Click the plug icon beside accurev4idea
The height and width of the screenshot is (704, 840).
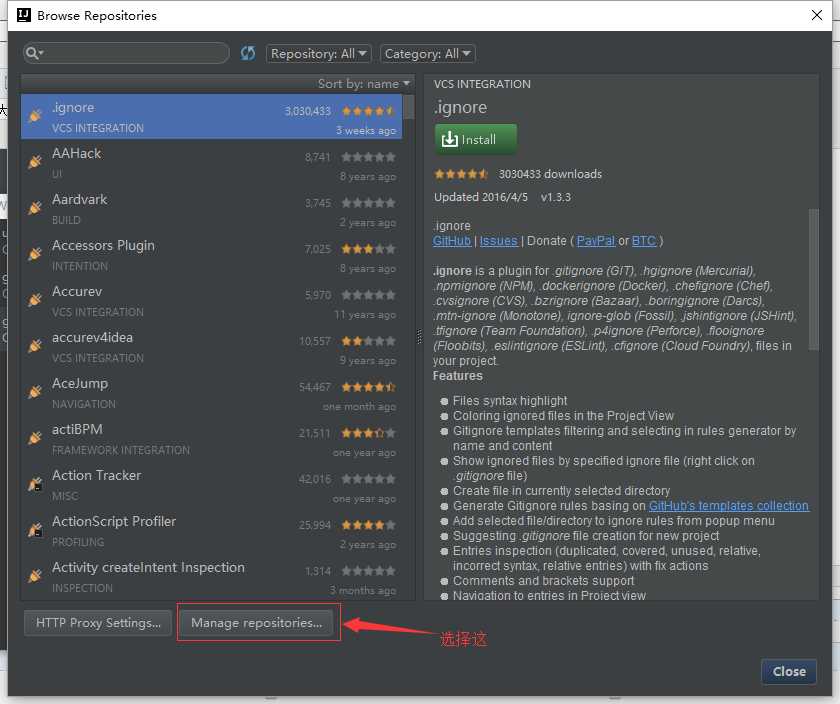point(35,346)
